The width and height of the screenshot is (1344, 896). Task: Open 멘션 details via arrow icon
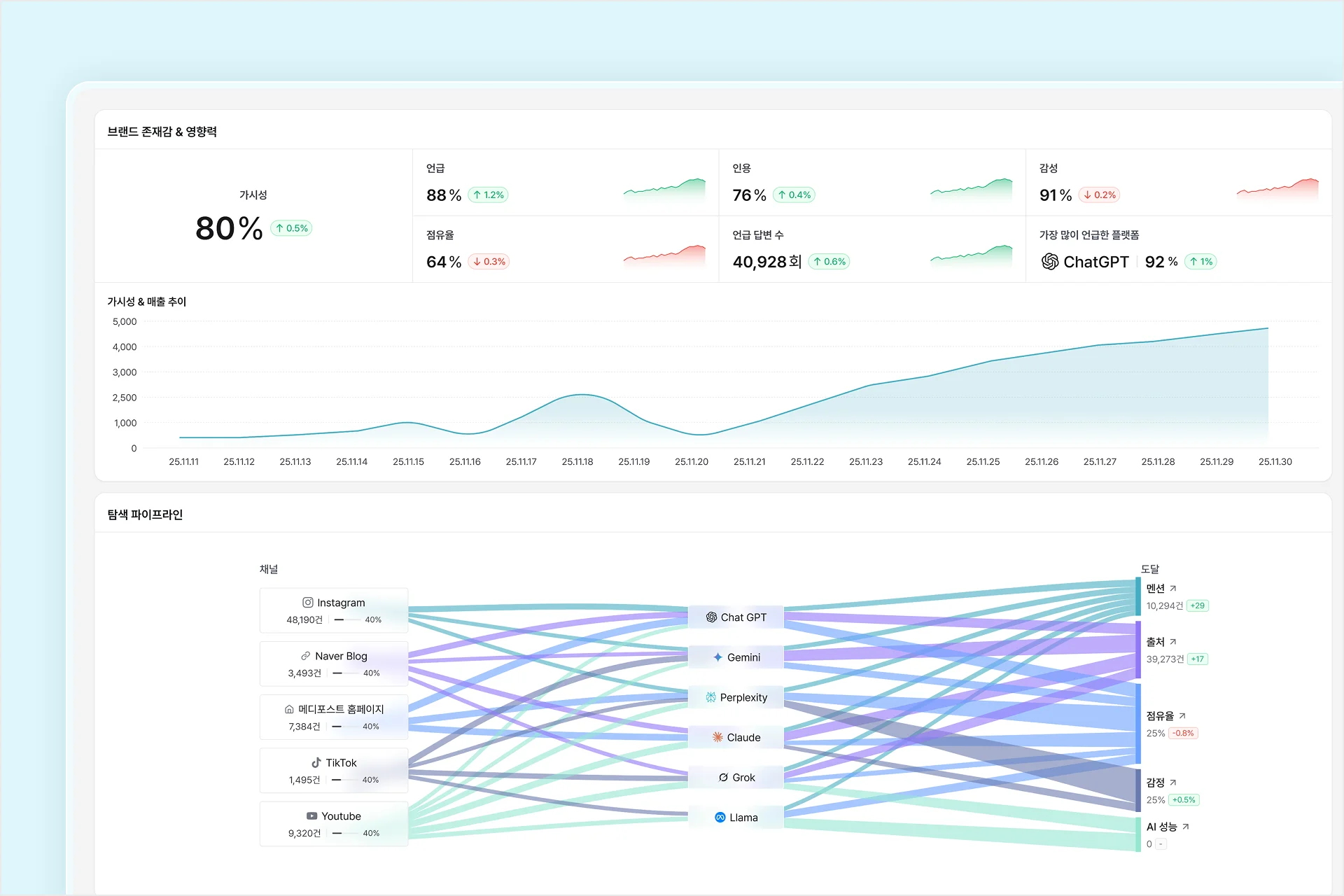point(1173,589)
